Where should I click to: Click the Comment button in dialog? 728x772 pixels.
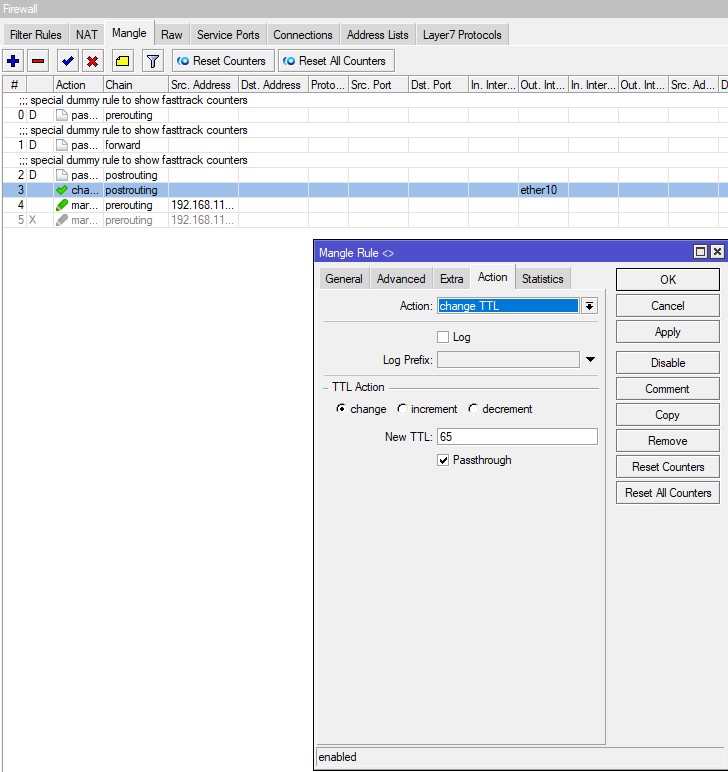coord(667,389)
